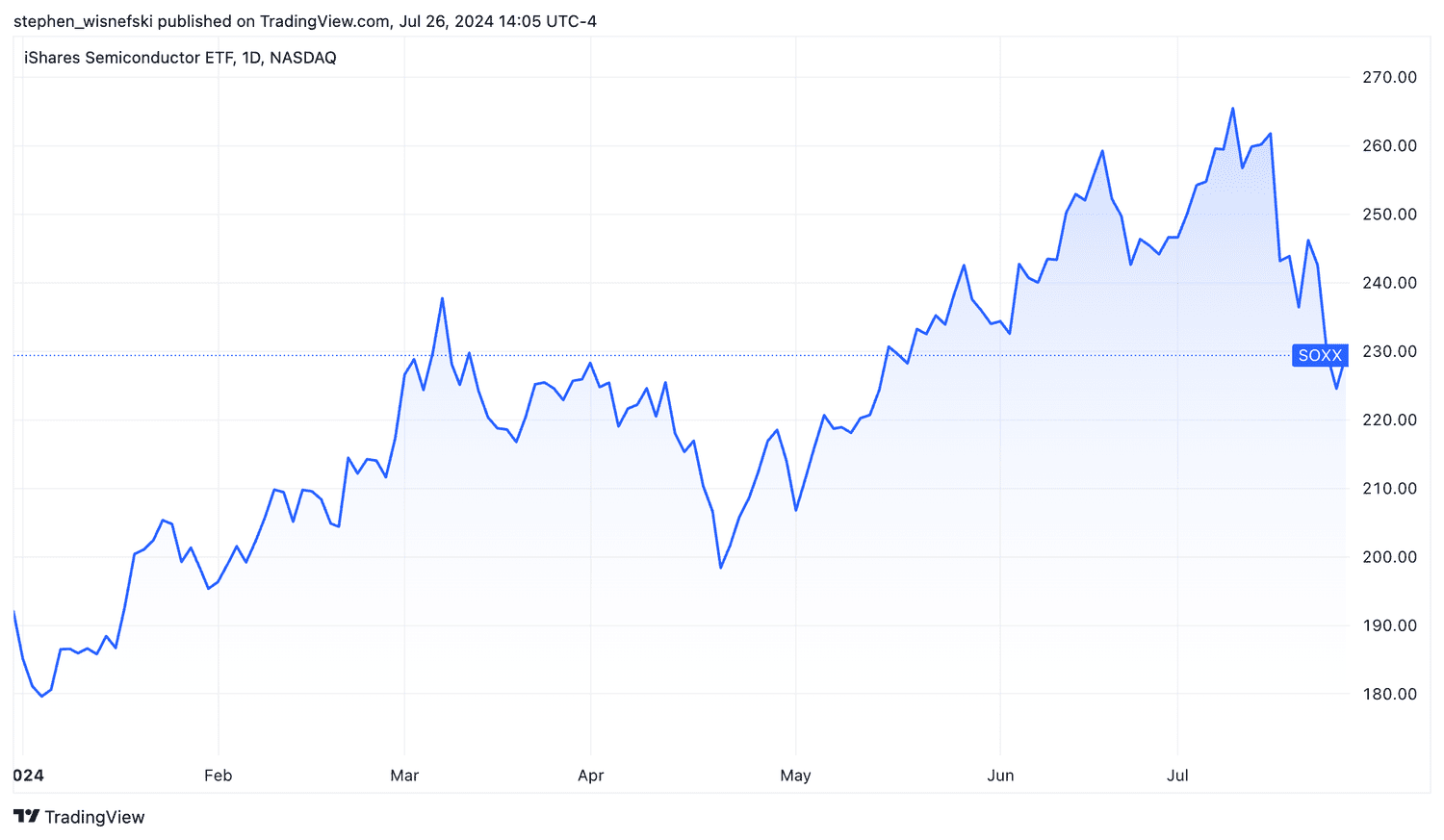The image size is (1444, 840).
Task: Click the Mar label on time axis
Action: point(404,776)
